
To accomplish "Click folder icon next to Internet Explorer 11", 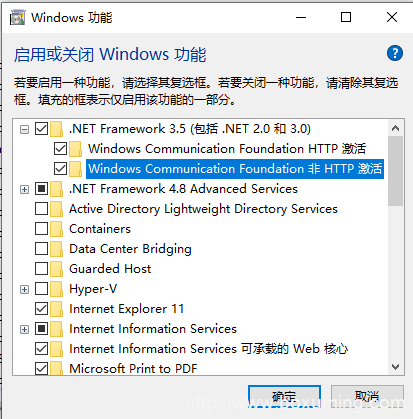I will click(56, 309).
